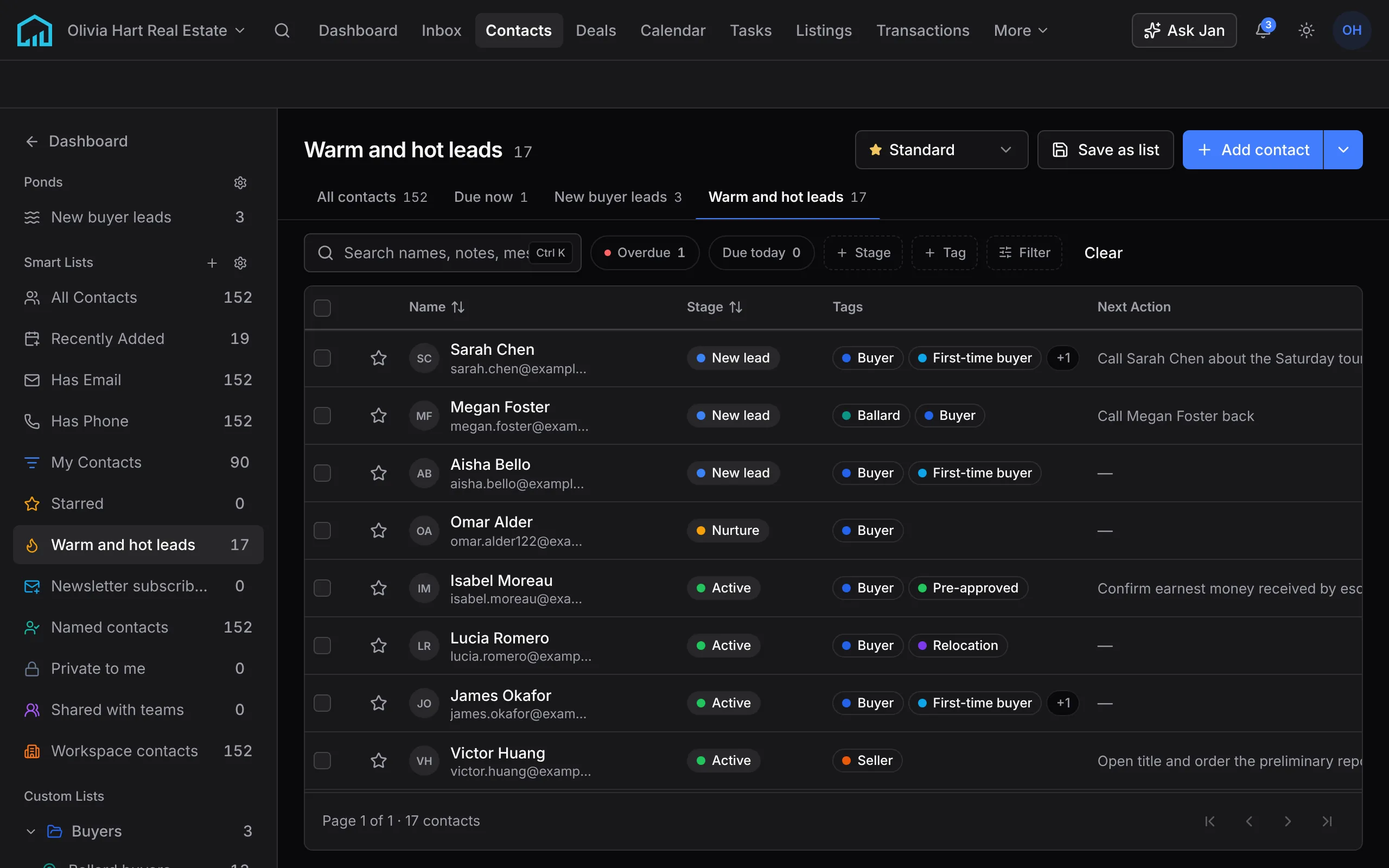Image resolution: width=1389 pixels, height=868 pixels.
Task: Expand the More navigation menu
Action: (x=1021, y=30)
